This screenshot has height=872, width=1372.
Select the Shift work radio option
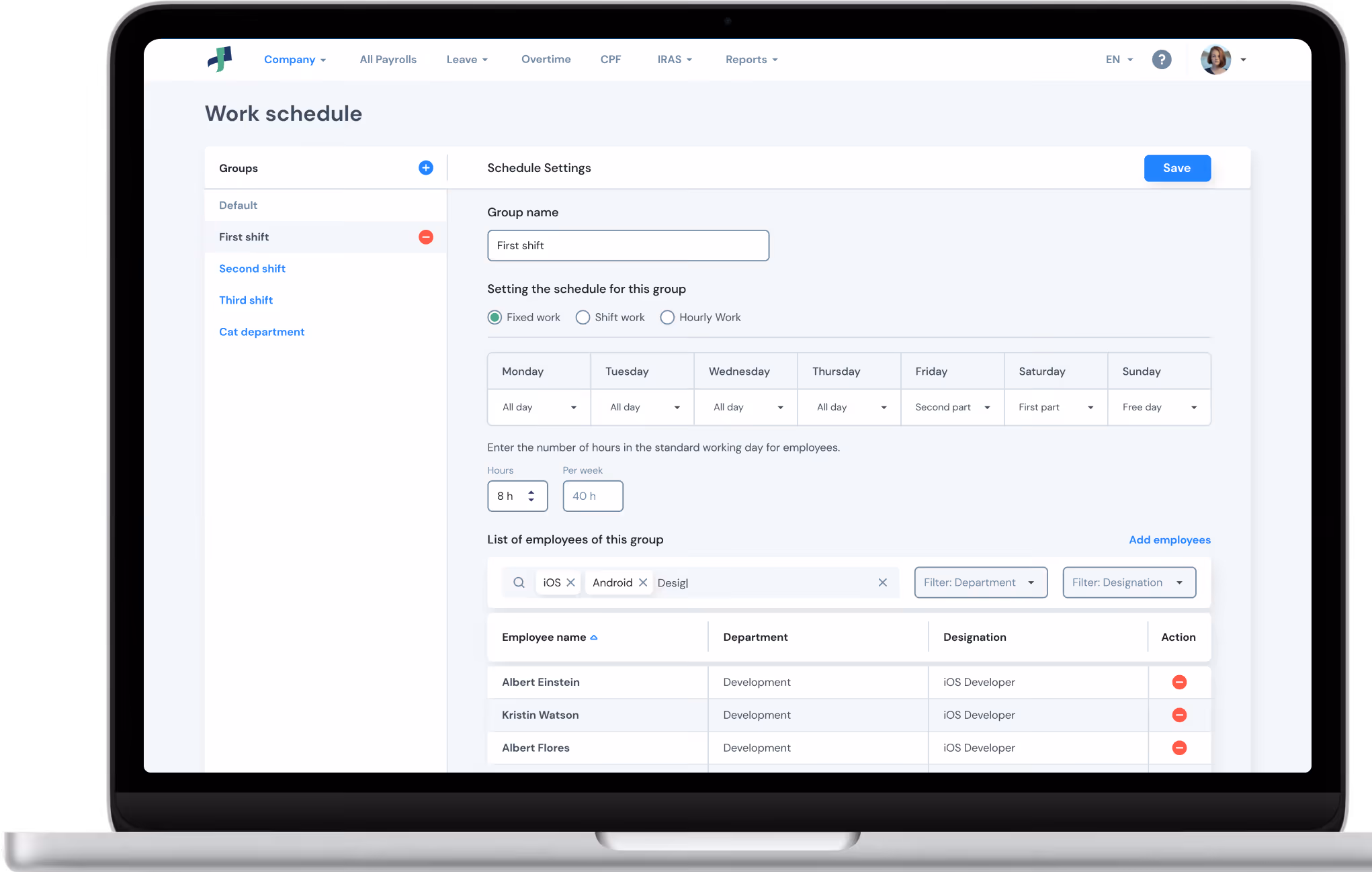click(x=583, y=317)
